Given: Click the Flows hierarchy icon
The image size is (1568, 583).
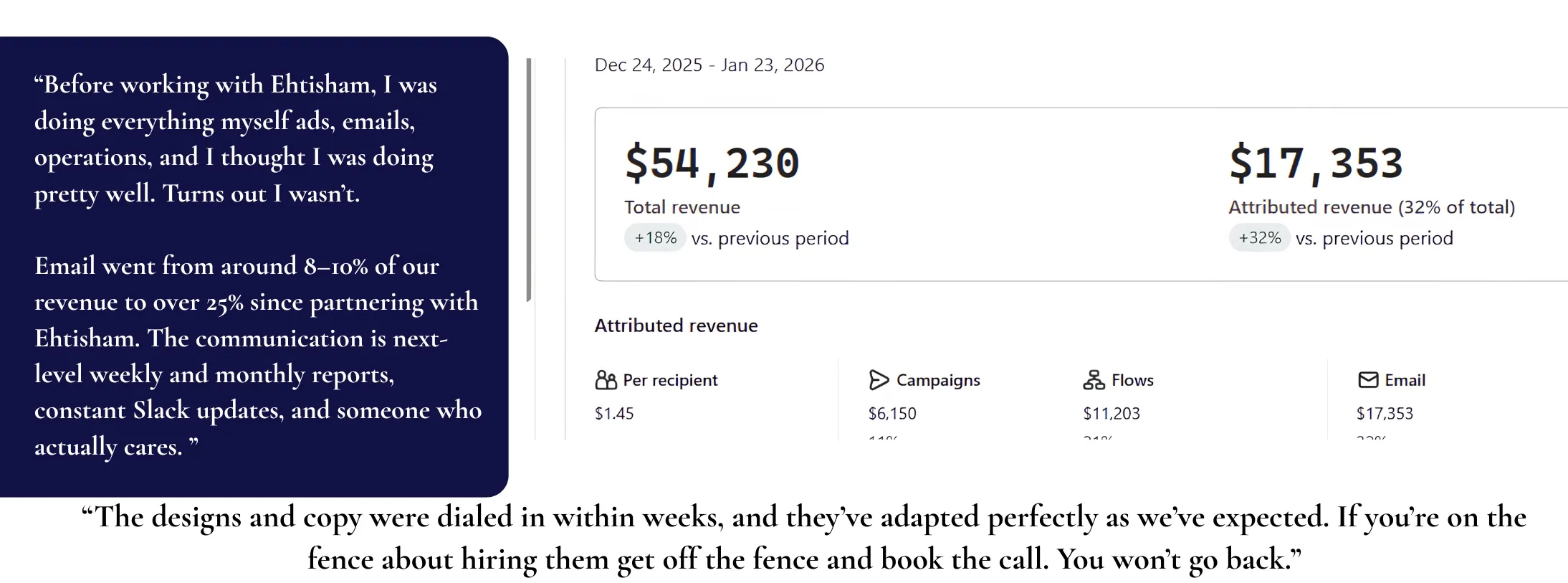Looking at the screenshot, I should 1094,380.
